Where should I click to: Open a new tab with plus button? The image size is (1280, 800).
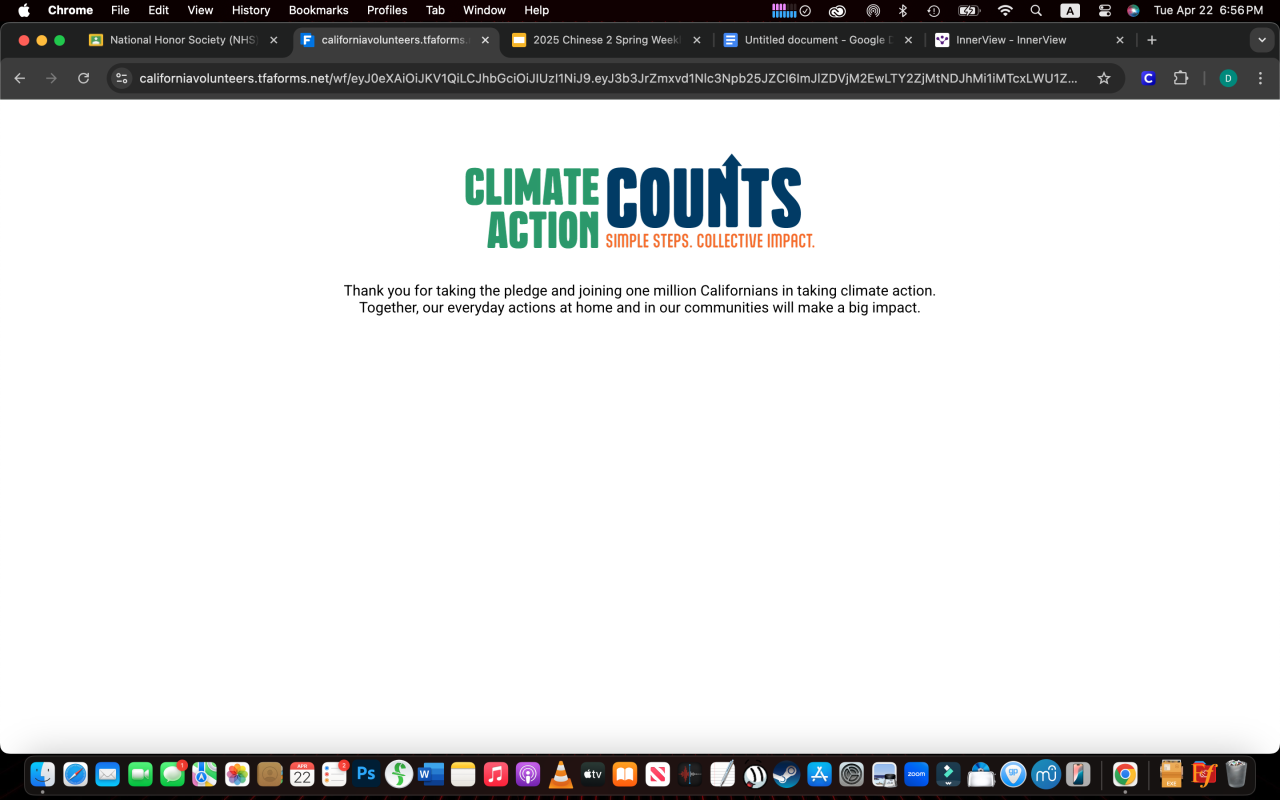(1152, 40)
